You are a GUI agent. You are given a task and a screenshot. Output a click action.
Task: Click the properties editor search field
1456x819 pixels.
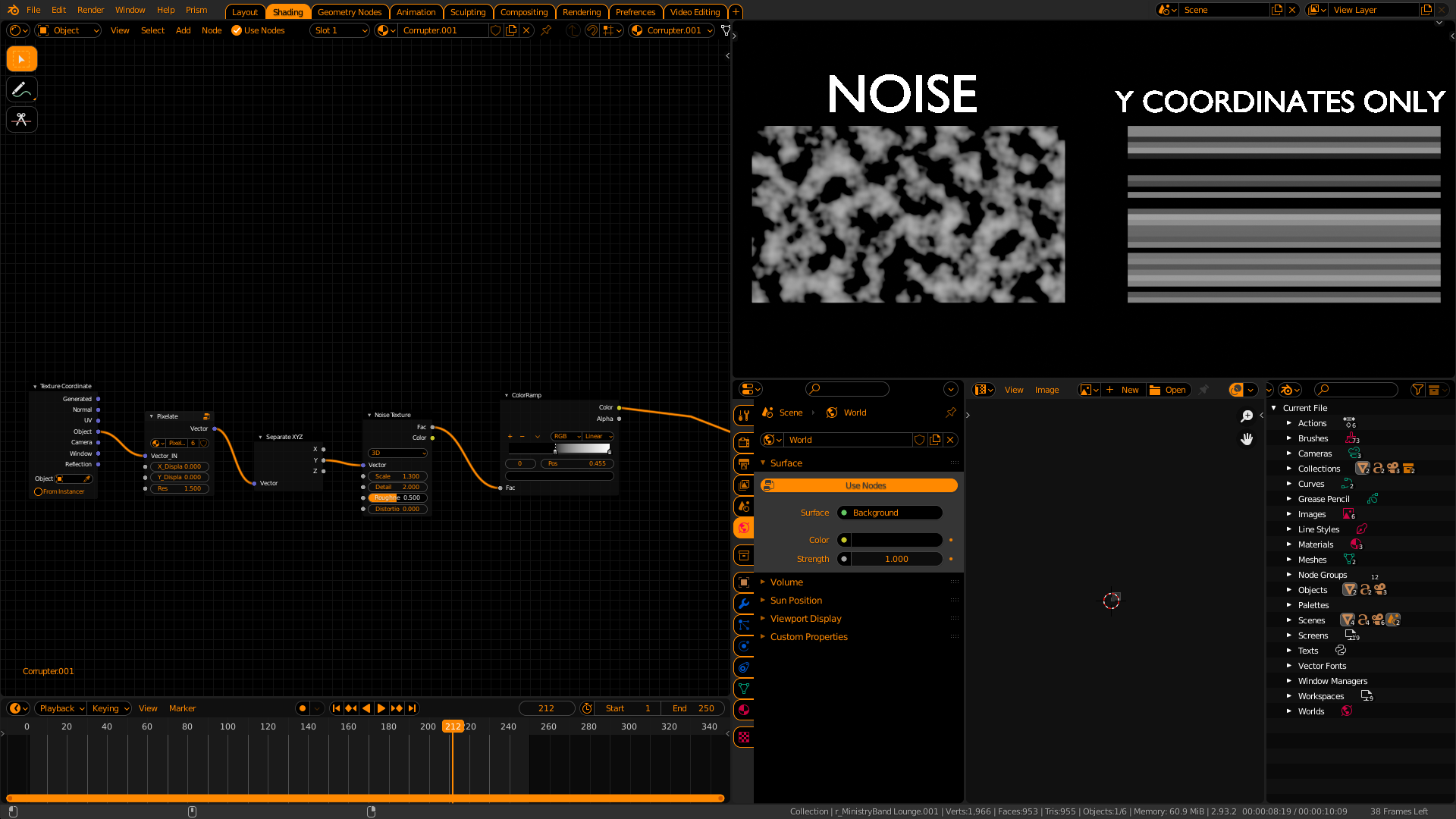[x=847, y=389]
